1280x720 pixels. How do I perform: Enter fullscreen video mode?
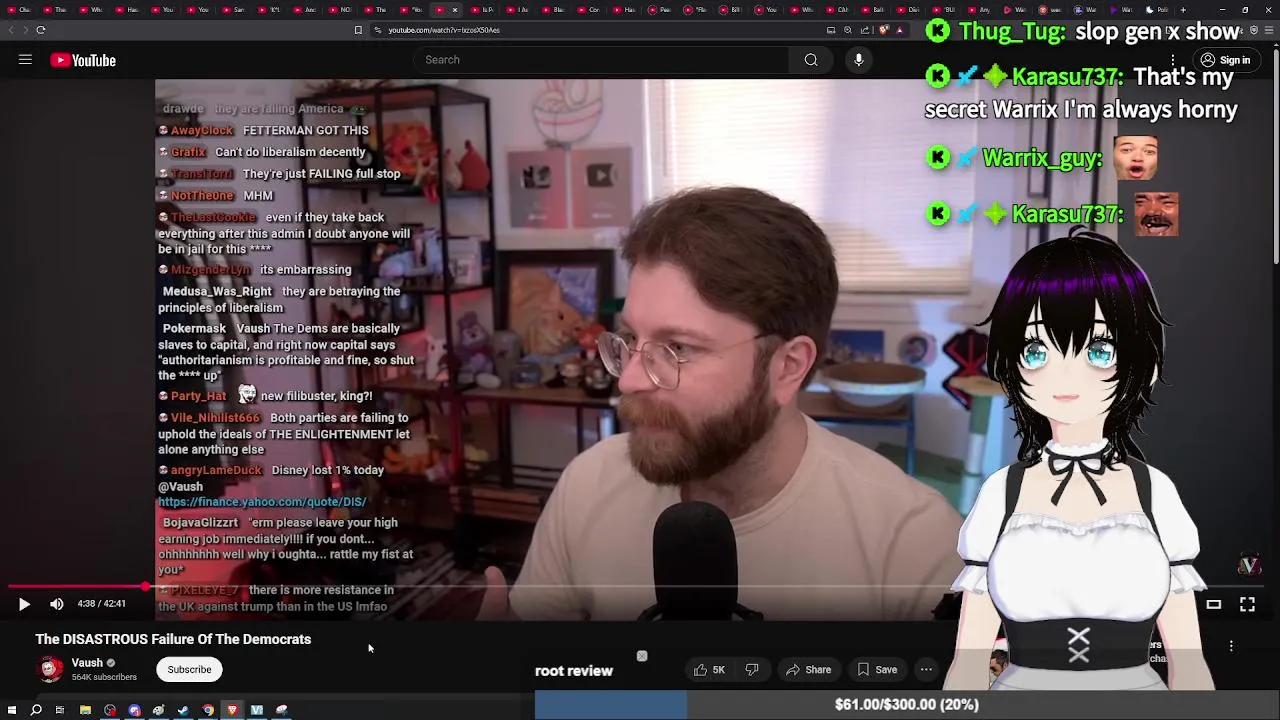tap(1247, 604)
